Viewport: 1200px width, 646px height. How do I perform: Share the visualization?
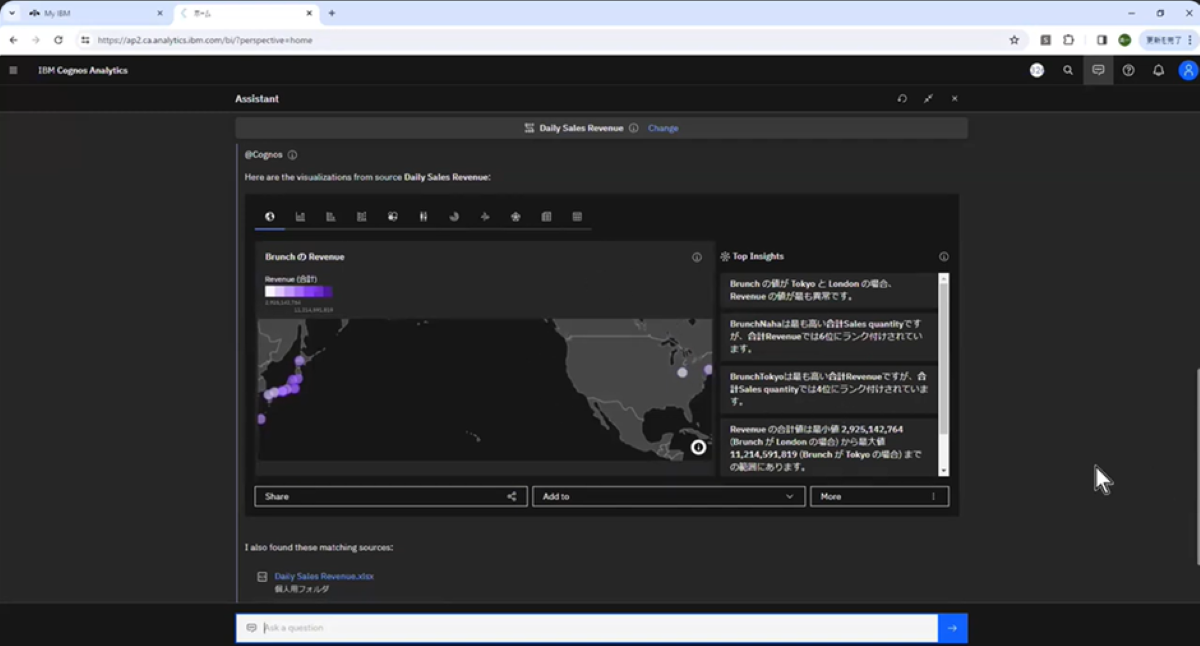[x=391, y=496]
